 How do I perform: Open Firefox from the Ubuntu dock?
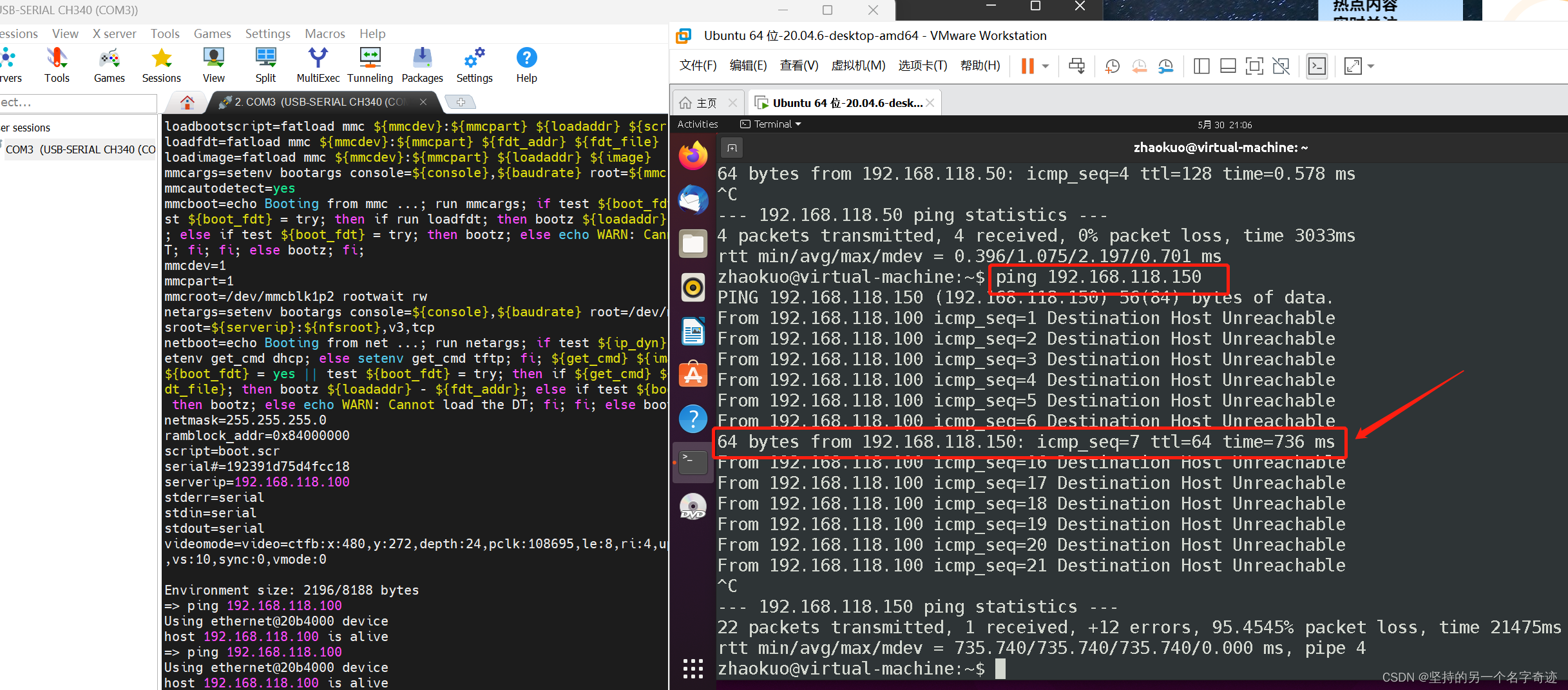pos(693,155)
